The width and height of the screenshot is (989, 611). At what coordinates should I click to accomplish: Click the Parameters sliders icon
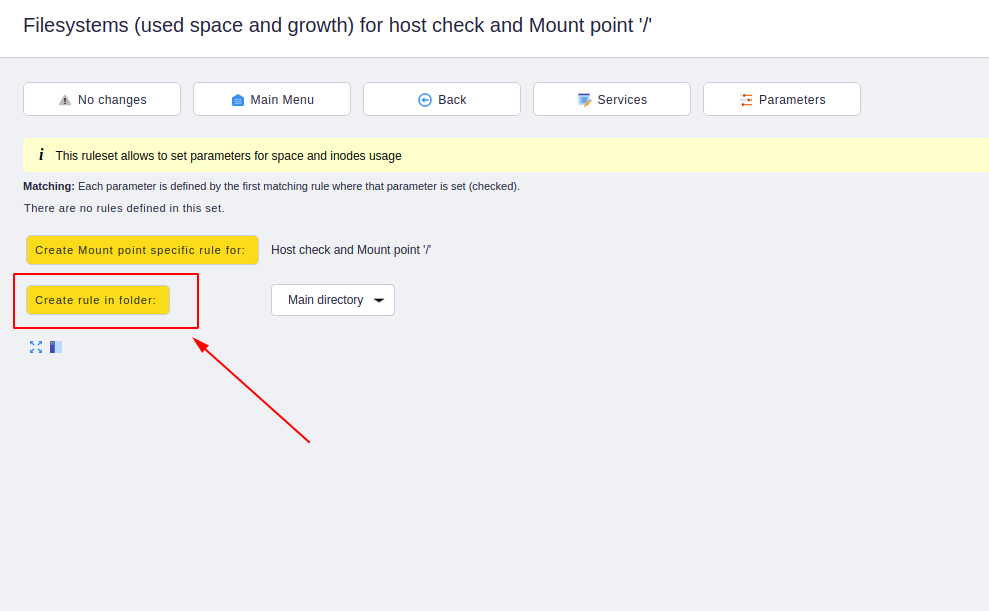tap(746, 100)
